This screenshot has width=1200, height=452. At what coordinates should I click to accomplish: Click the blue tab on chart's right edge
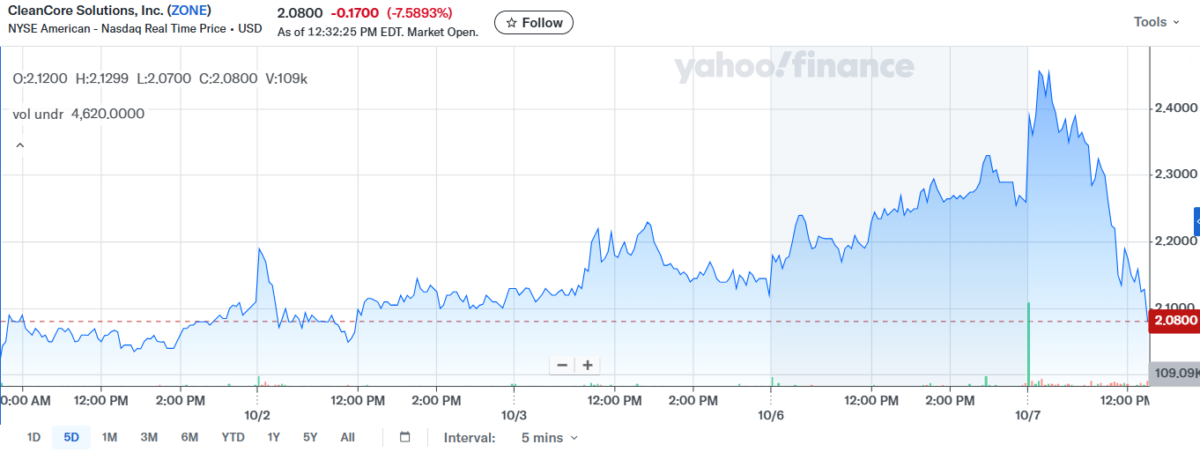coord(1196,220)
